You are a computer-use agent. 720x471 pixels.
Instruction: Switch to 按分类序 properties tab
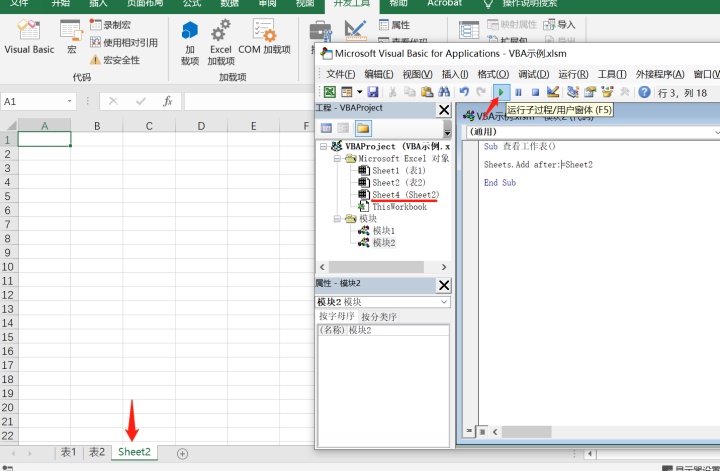[379, 317]
